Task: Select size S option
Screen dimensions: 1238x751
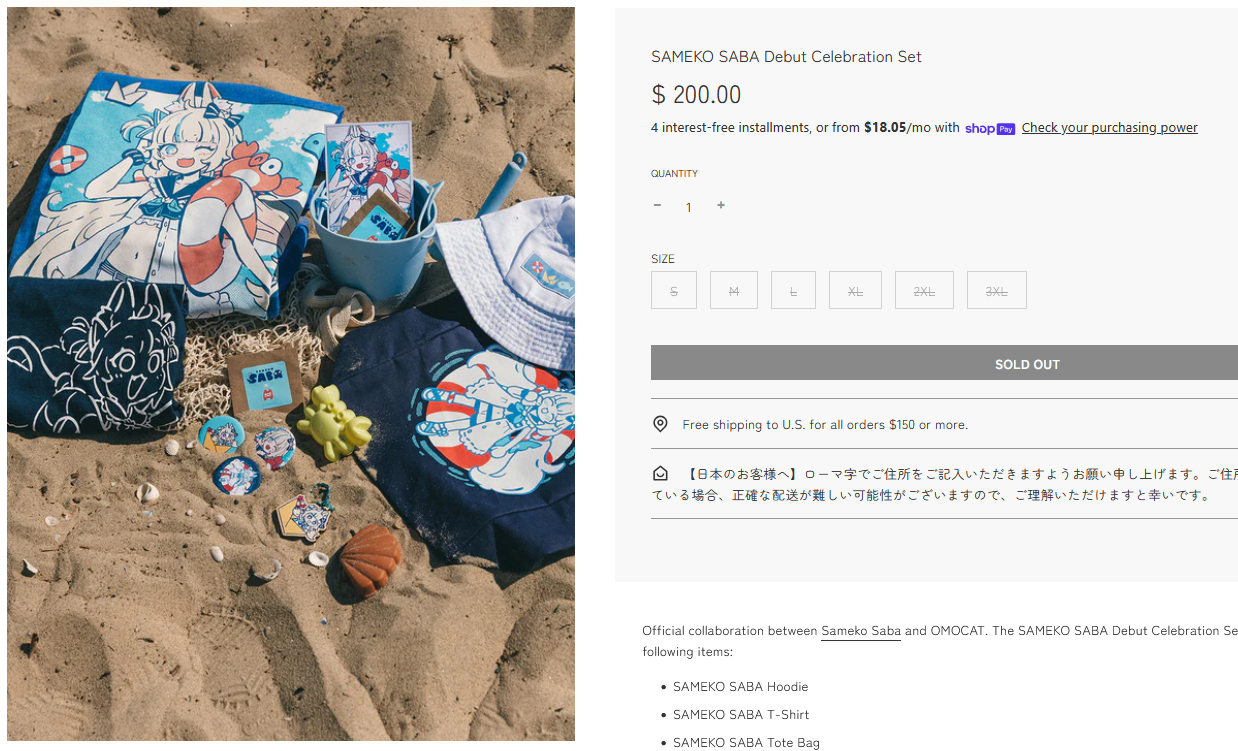Action: [x=674, y=291]
